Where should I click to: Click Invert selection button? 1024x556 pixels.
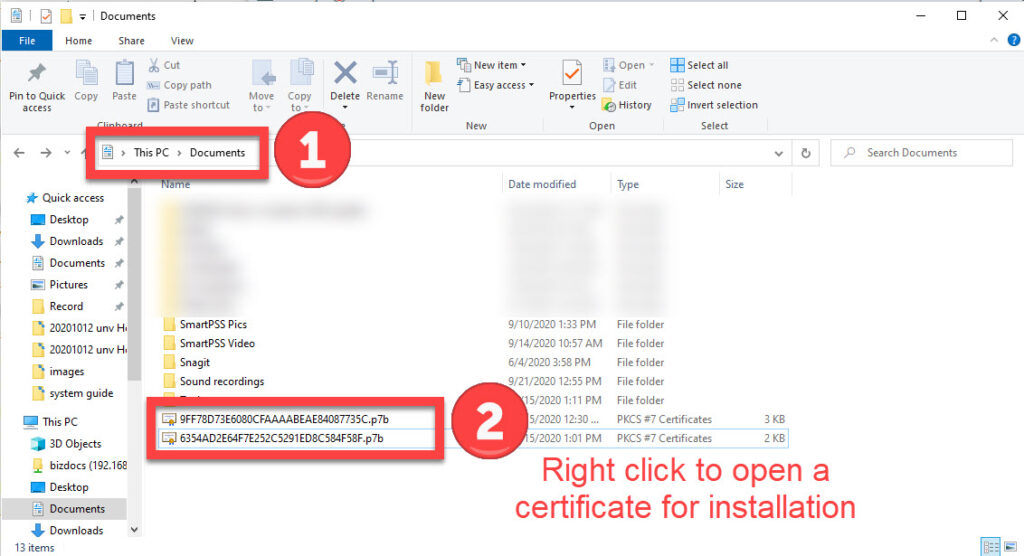tap(714, 105)
